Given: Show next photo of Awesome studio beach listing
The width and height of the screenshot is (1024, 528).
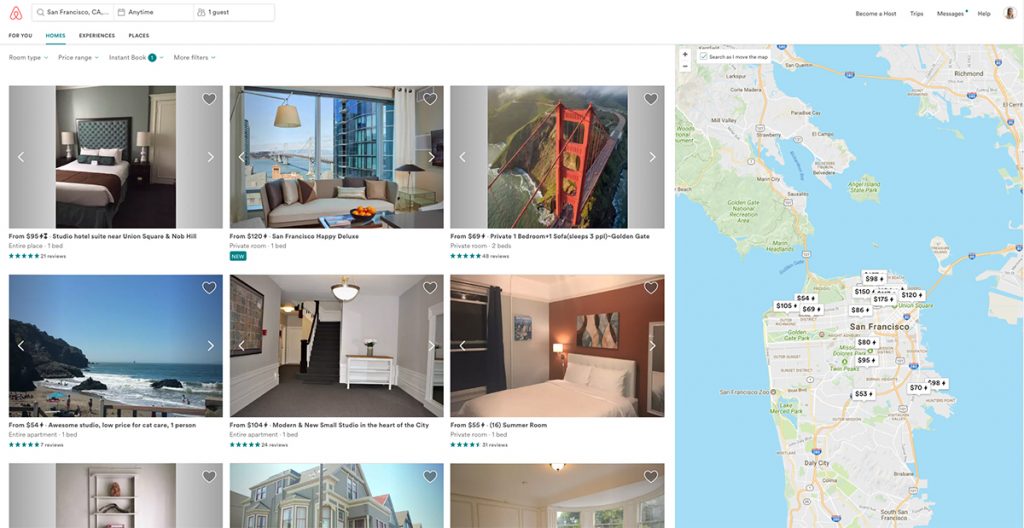Looking at the screenshot, I should tap(210, 346).
